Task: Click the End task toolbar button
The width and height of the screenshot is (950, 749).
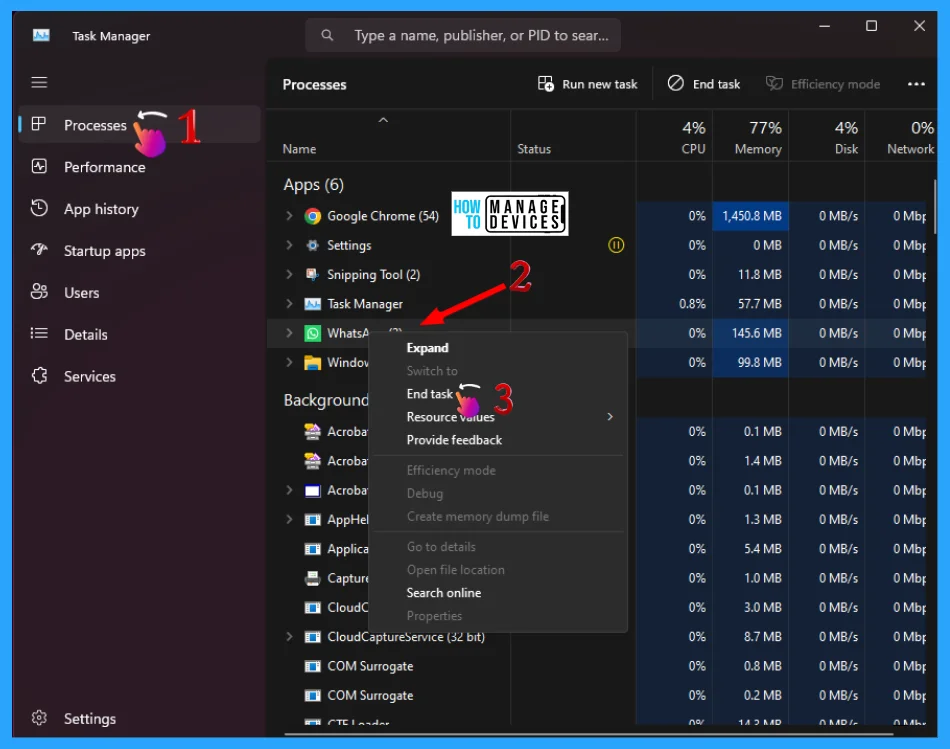Action: (704, 84)
